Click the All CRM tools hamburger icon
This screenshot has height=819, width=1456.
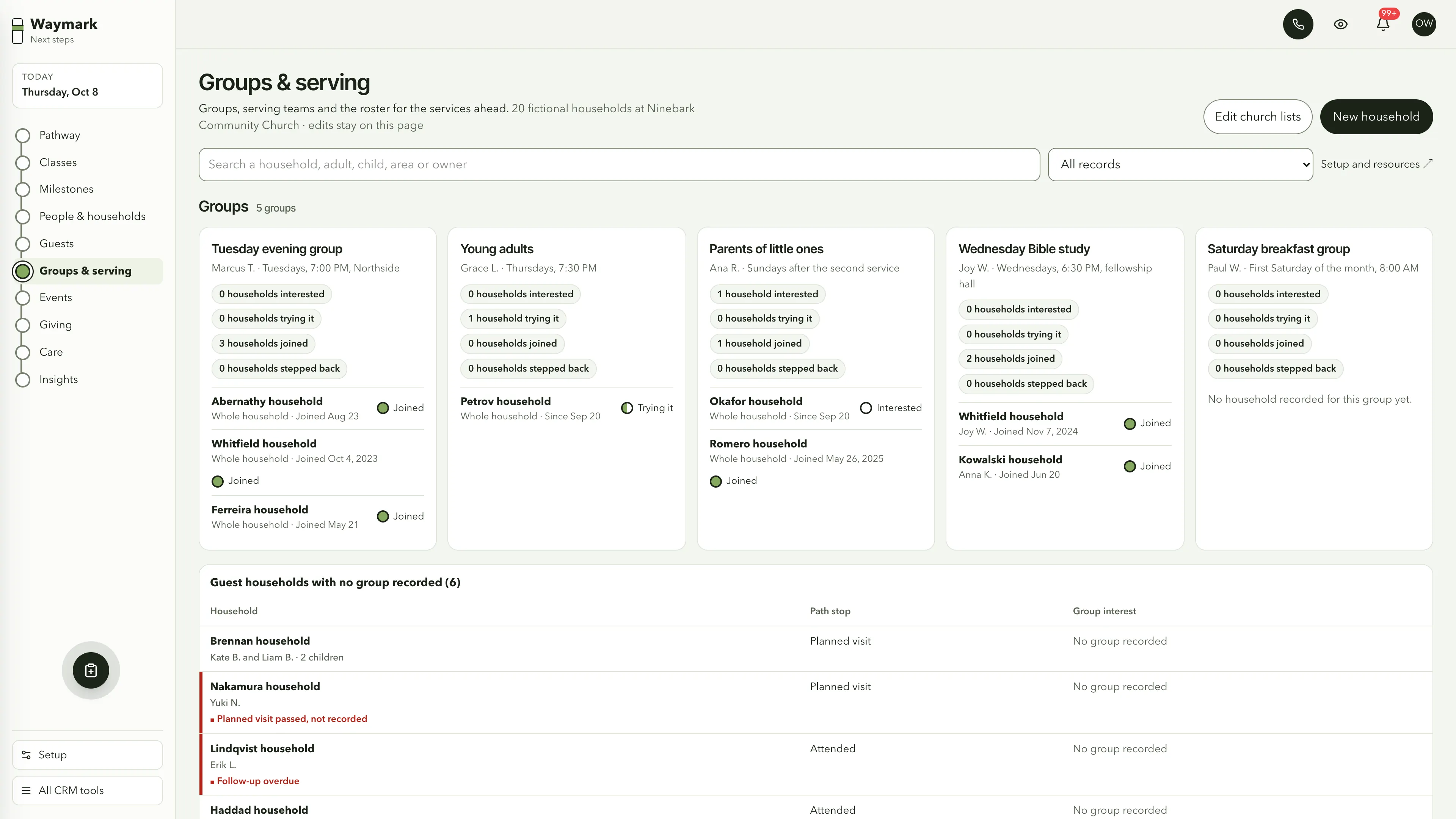(26, 791)
